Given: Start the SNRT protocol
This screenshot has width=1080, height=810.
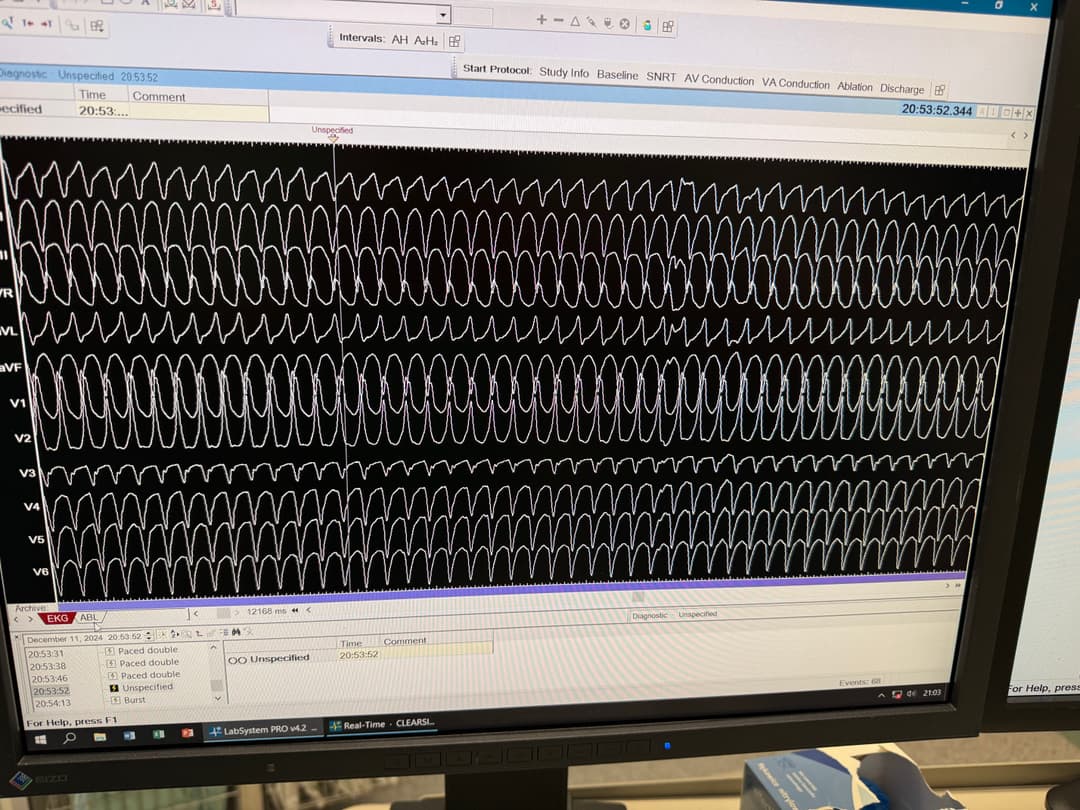Looking at the screenshot, I should click(661, 76).
